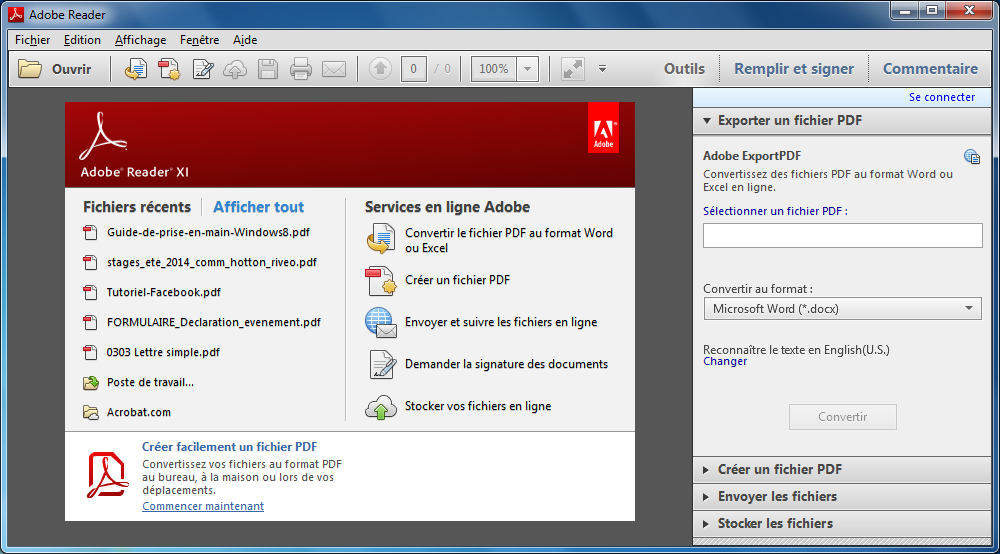Open stages_ete_2014_comm_hotton_riveo.pdf recent file
Screen dimensions: 1000x554
click(212, 263)
